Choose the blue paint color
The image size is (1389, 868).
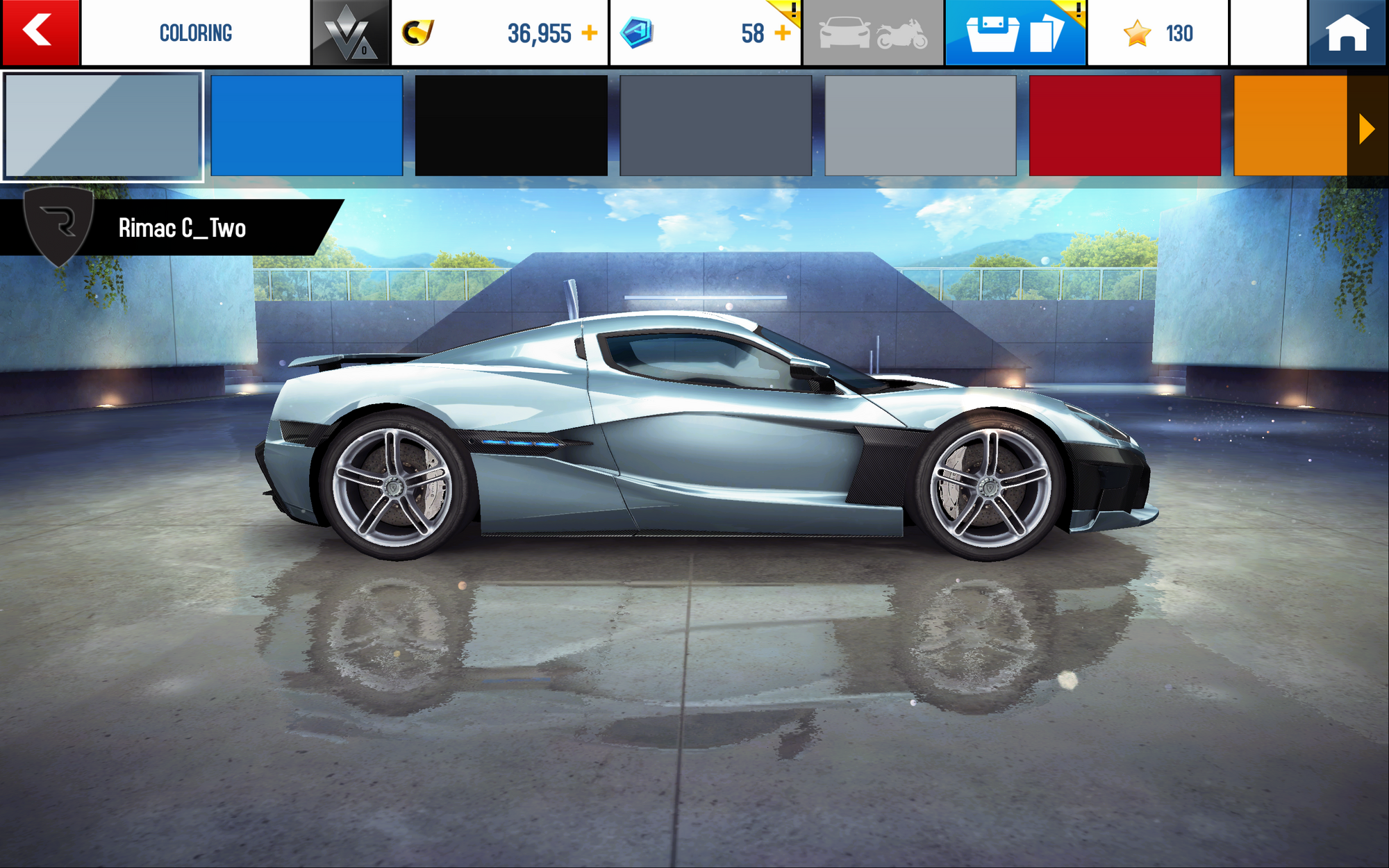pyautogui.click(x=306, y=126)
